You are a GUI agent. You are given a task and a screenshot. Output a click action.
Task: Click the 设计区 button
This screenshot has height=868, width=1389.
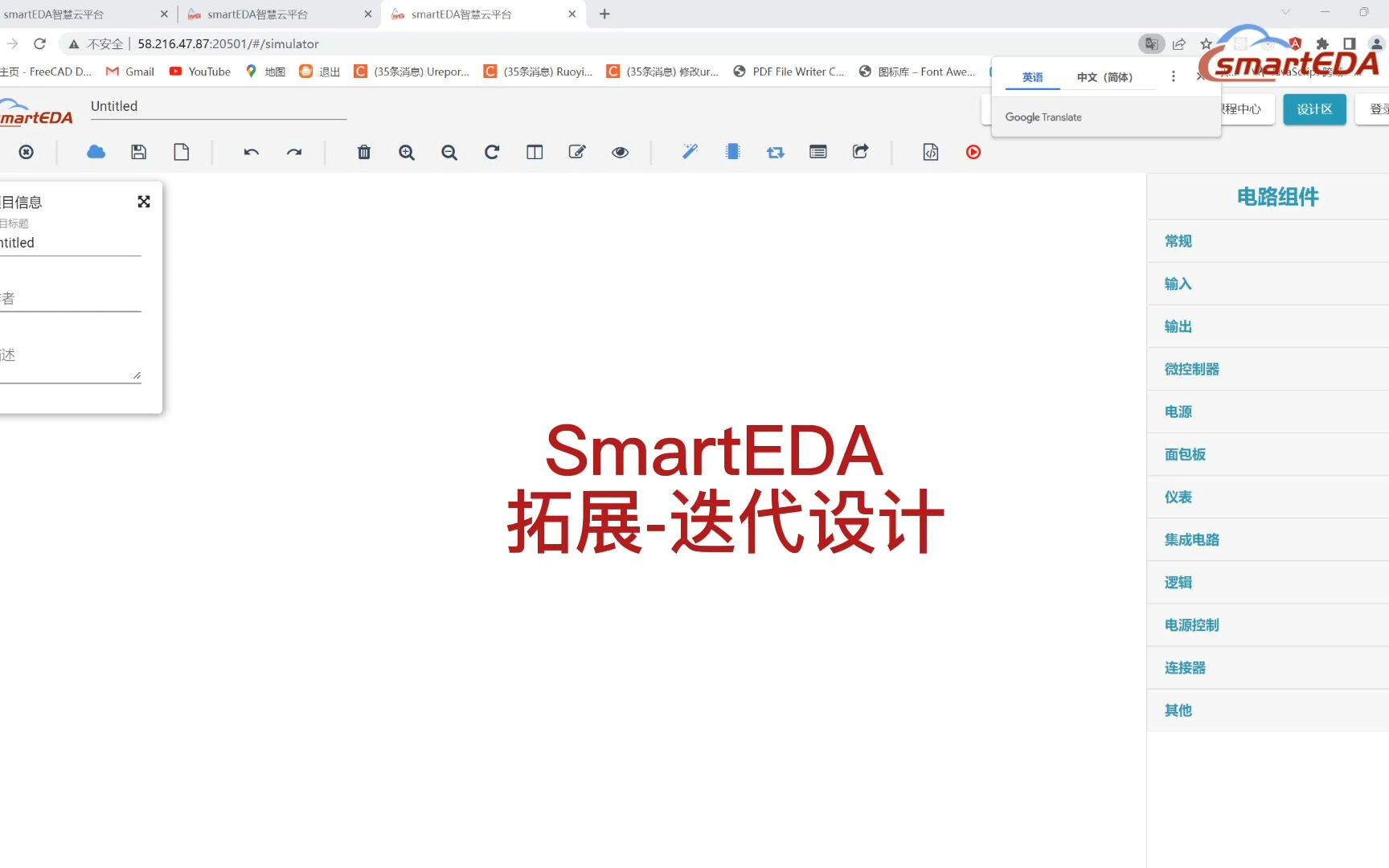click(x=1314, y=109)
